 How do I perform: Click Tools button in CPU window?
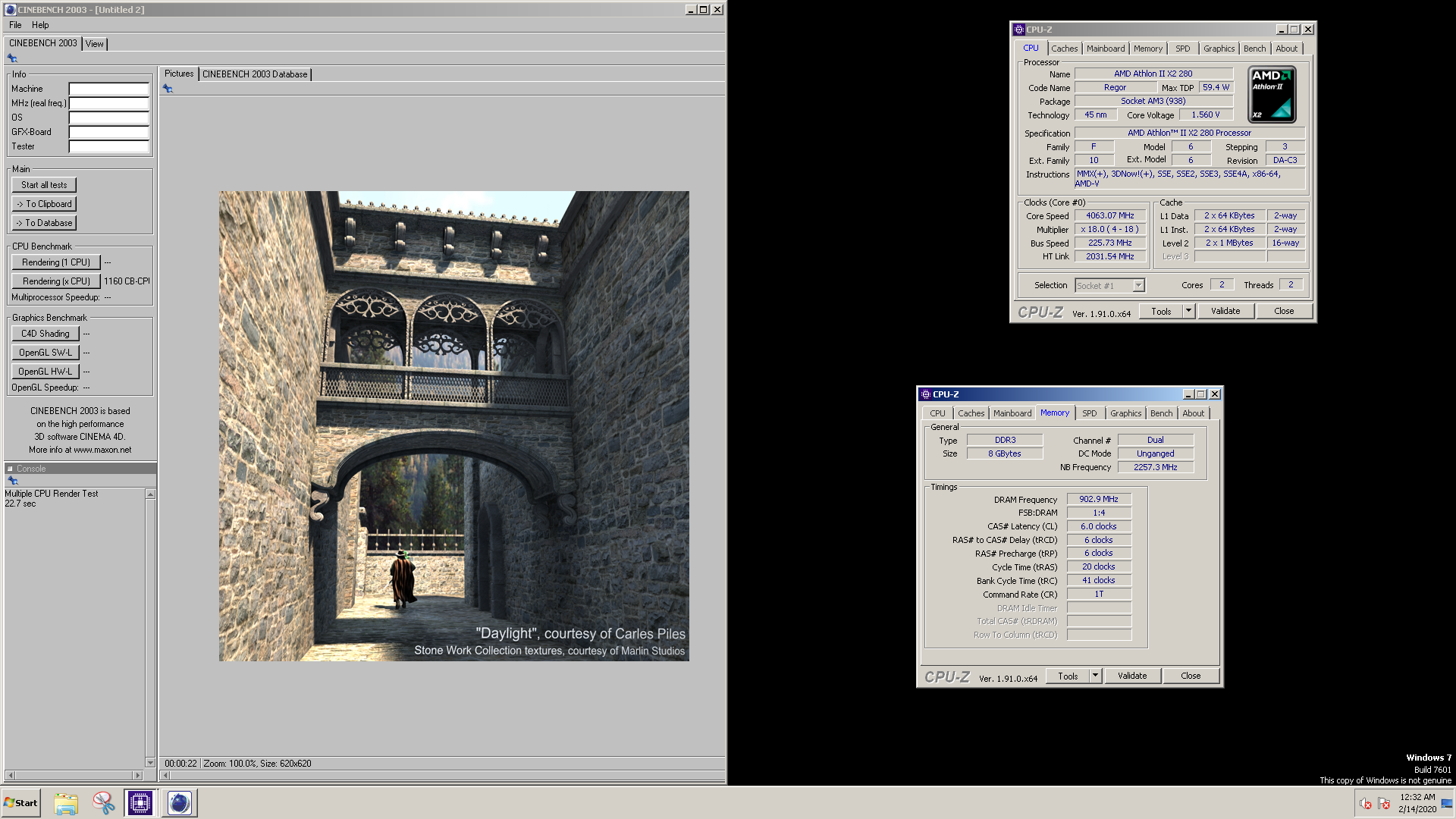click(x=1161, y=311)
